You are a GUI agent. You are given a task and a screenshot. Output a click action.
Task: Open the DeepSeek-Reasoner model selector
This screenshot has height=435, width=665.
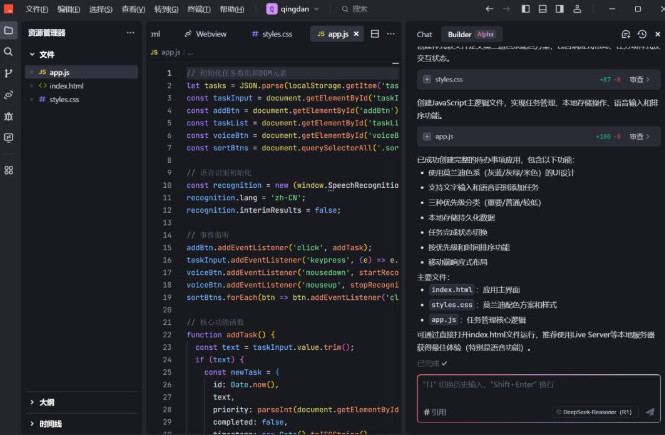[x=594, y=412]
